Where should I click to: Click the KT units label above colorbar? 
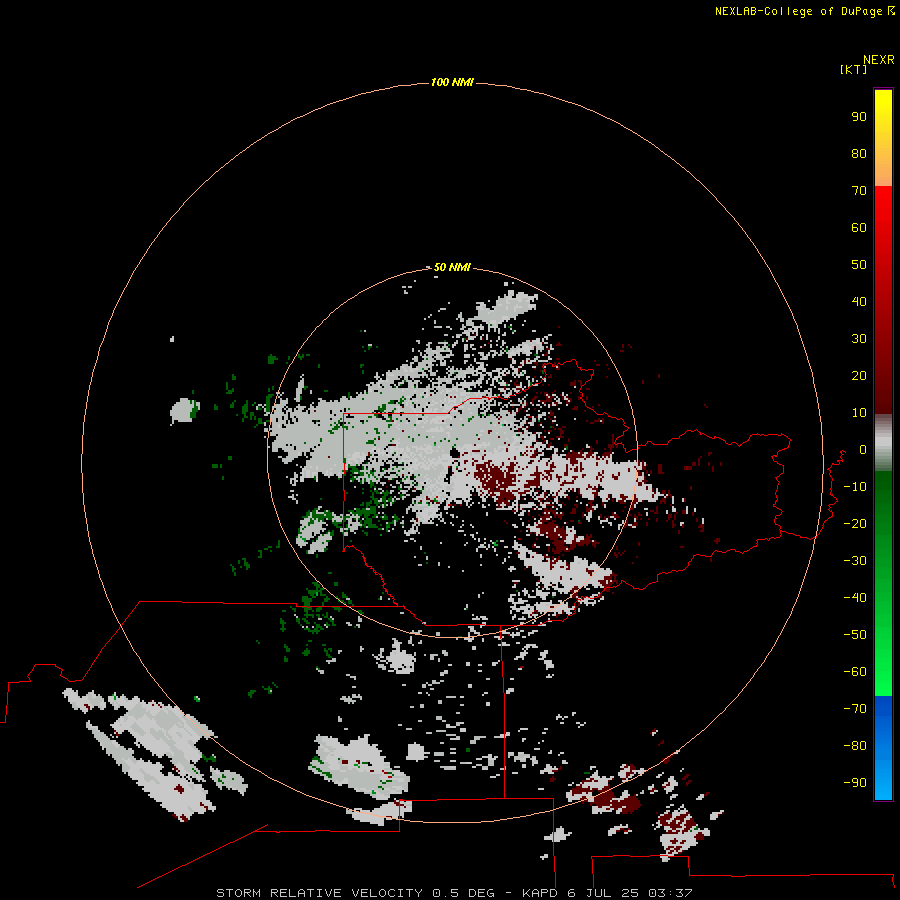[x=854, y=69]
